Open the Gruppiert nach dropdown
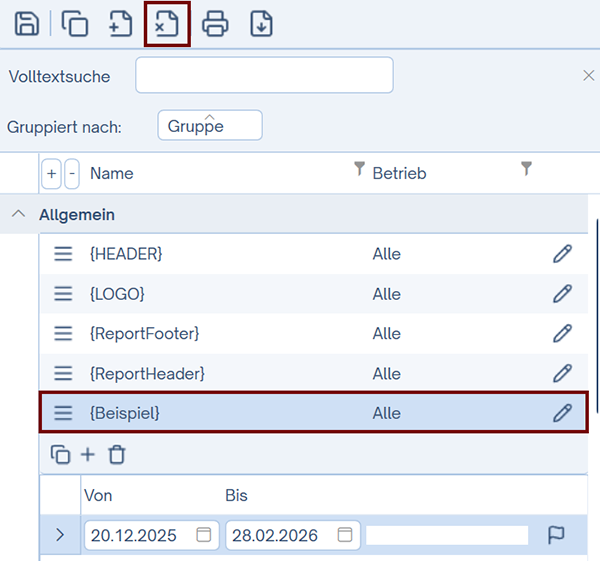 pyautogui.click(x=209, y=126)
